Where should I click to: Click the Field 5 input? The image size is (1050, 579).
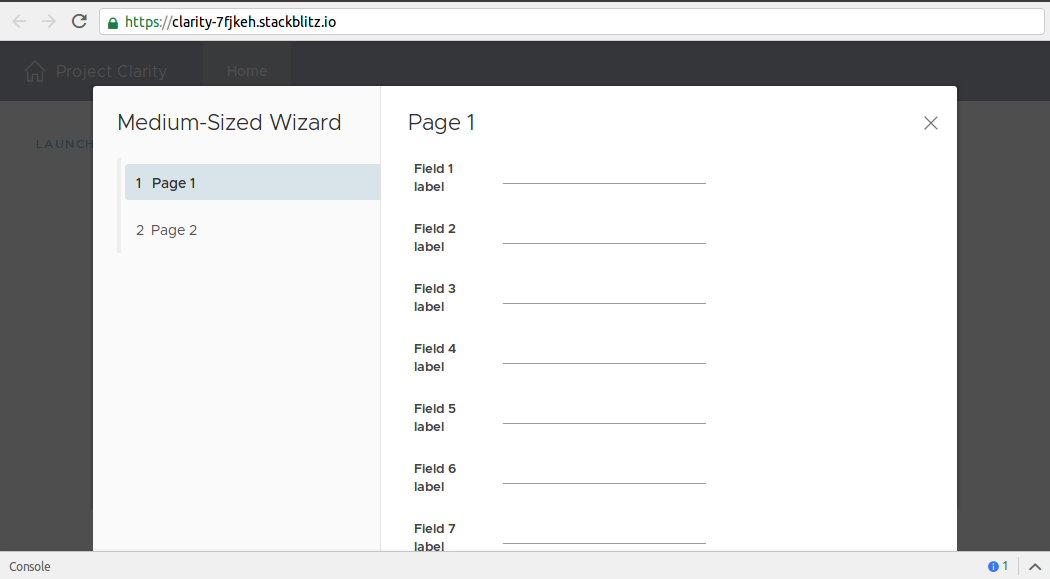tap(604, 414)
